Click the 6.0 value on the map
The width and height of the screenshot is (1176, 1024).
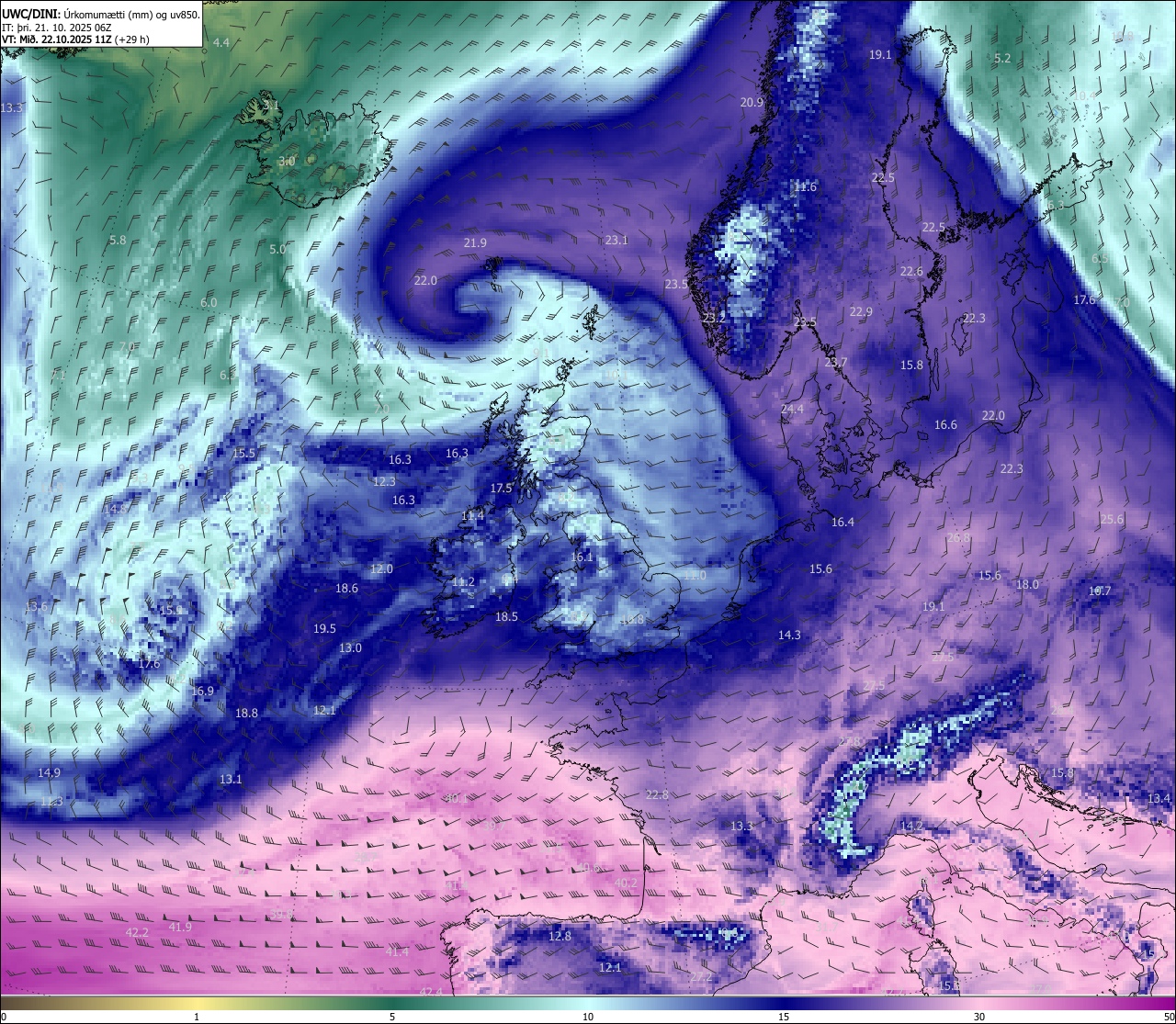(x=209, y=303)
